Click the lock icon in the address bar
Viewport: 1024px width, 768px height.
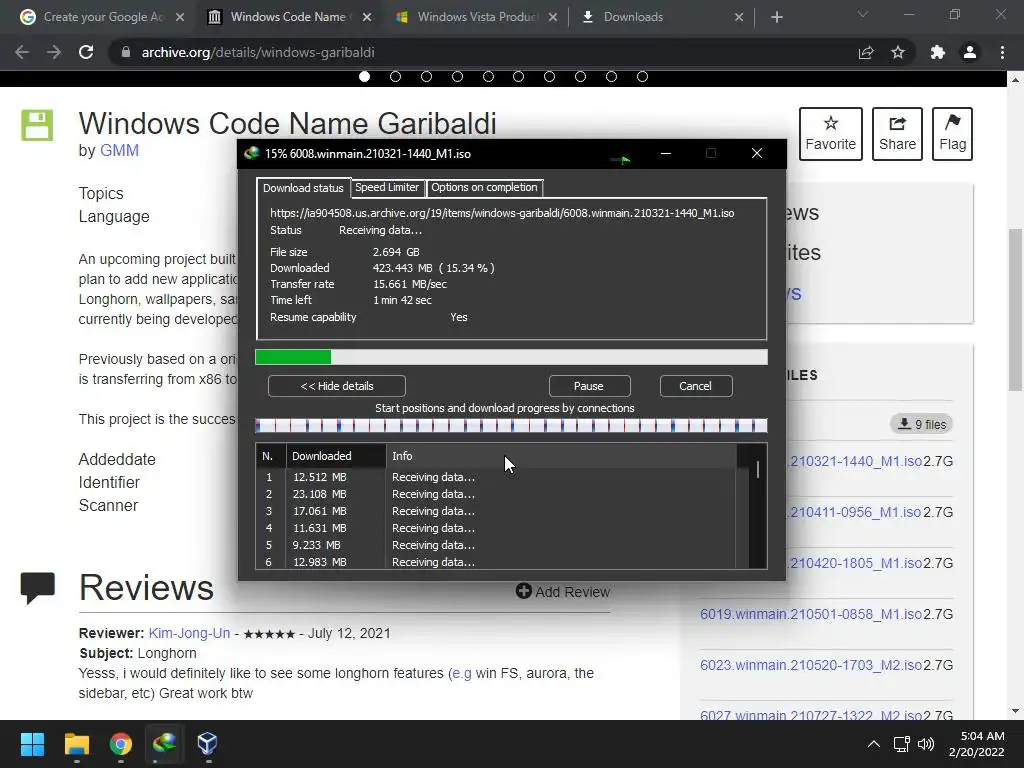(x=126, y=52)
